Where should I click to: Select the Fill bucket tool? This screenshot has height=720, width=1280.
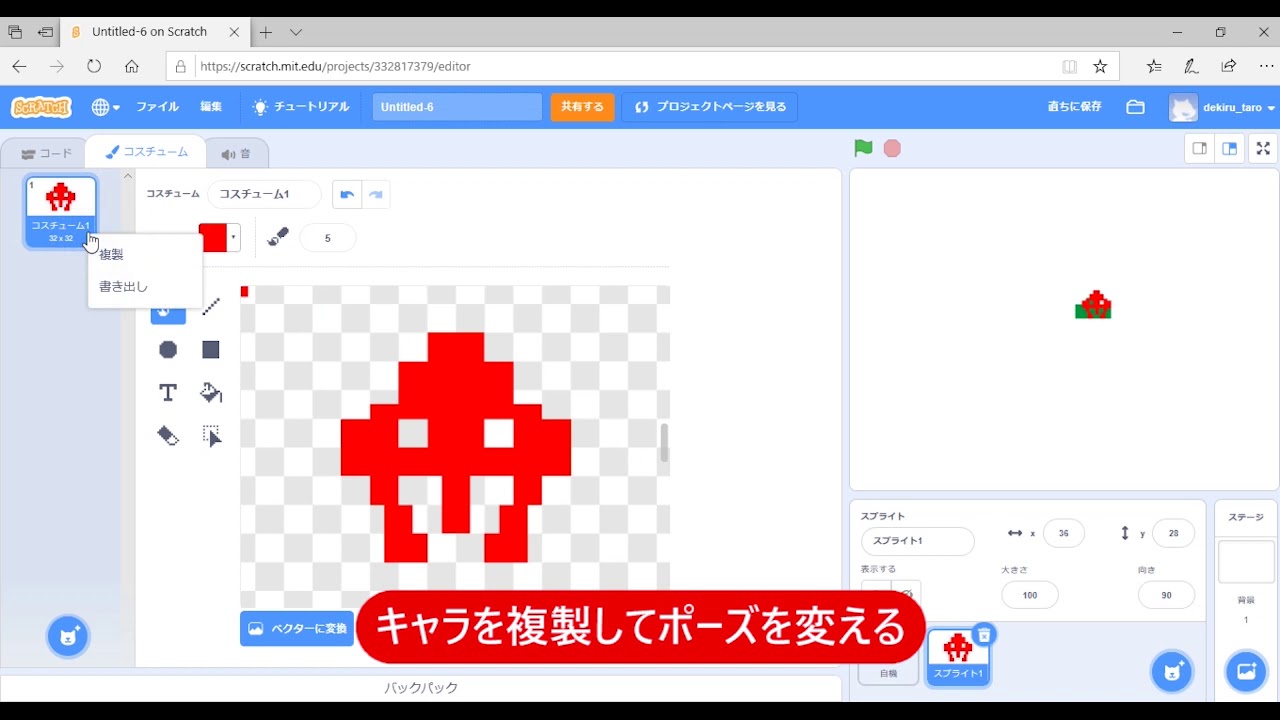[x=211, y=392]
